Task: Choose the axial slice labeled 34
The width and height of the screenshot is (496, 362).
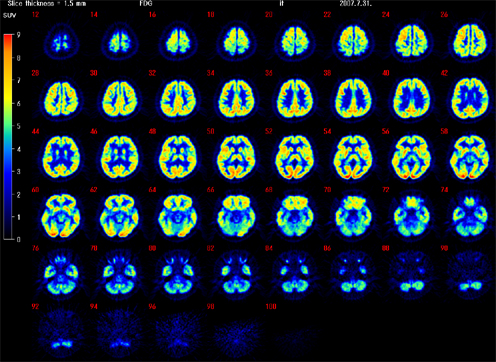Action: coord(236,99)
